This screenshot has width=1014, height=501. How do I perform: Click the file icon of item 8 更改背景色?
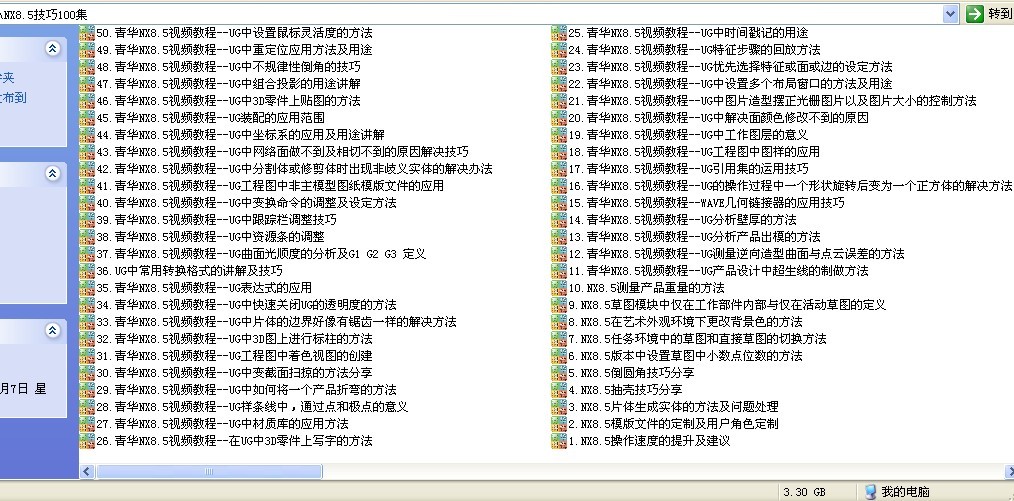click(x=559, y=322)
